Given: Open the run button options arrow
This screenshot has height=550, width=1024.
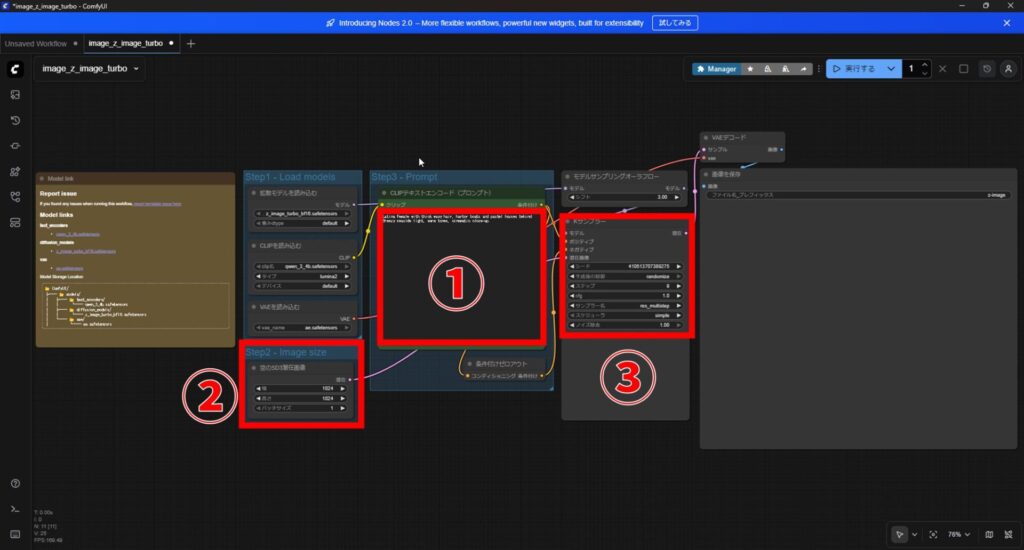Looking at the screenshot, I should pyautogui.click(x=891, y=69).
